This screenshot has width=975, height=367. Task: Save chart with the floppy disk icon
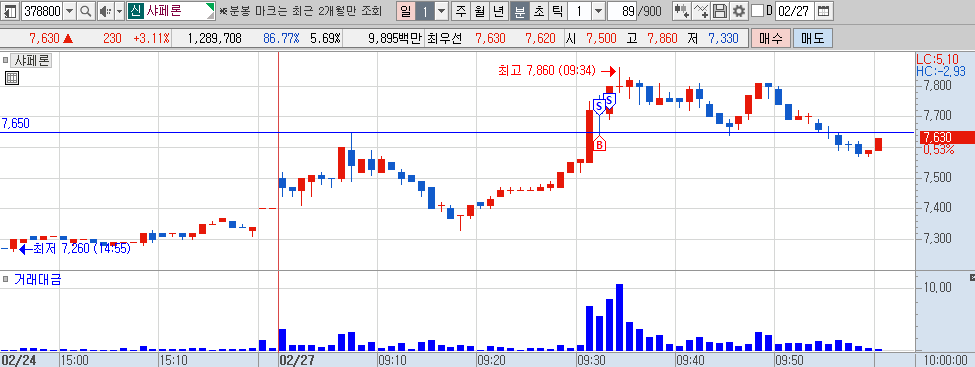point(719,11)
